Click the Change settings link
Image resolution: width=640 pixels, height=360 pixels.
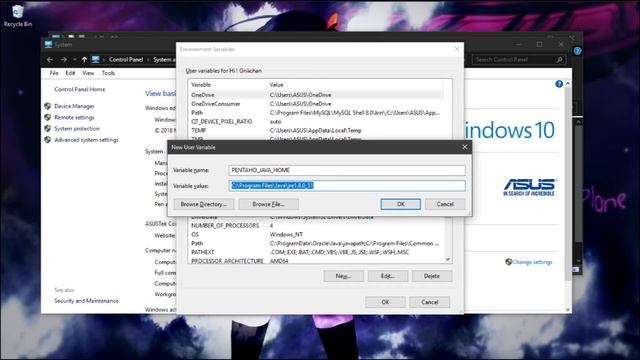click(x=532, y=262)
